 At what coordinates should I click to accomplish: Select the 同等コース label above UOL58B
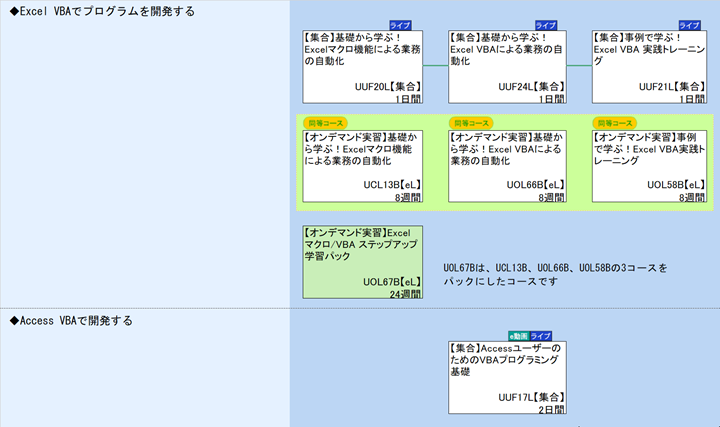pyautogui.click(x=607, y=123)
